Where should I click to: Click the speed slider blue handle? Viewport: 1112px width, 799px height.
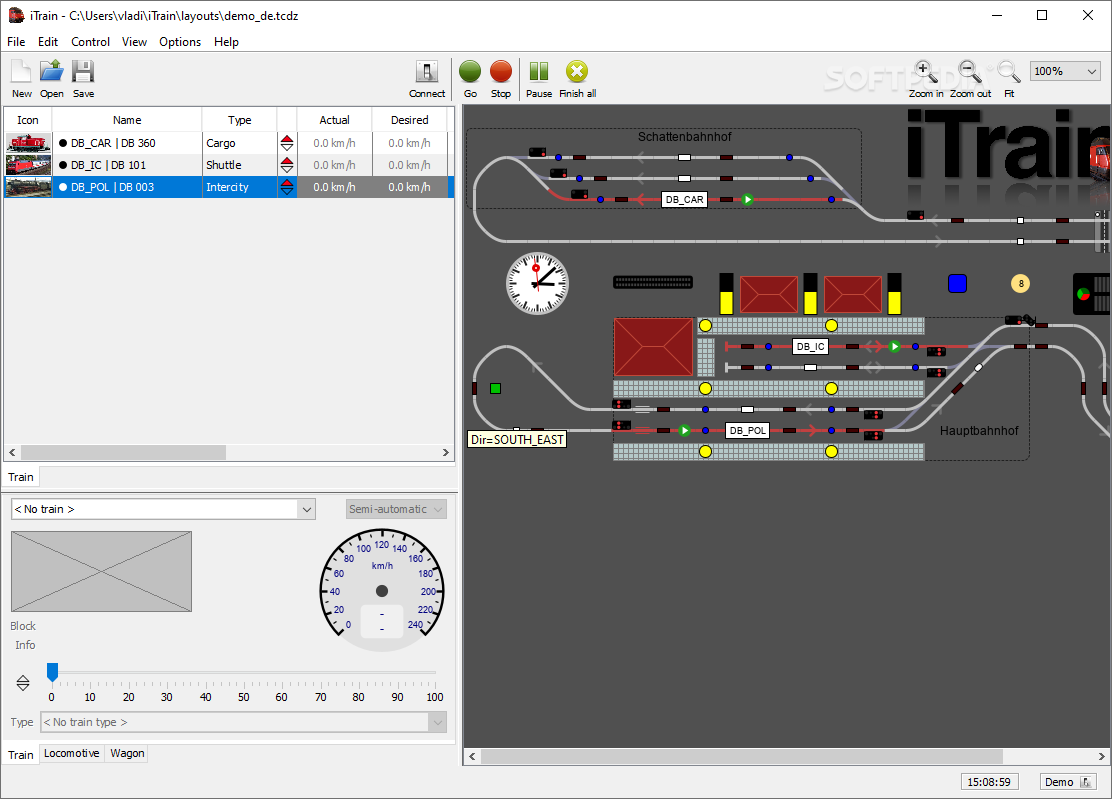pos(52,671)
